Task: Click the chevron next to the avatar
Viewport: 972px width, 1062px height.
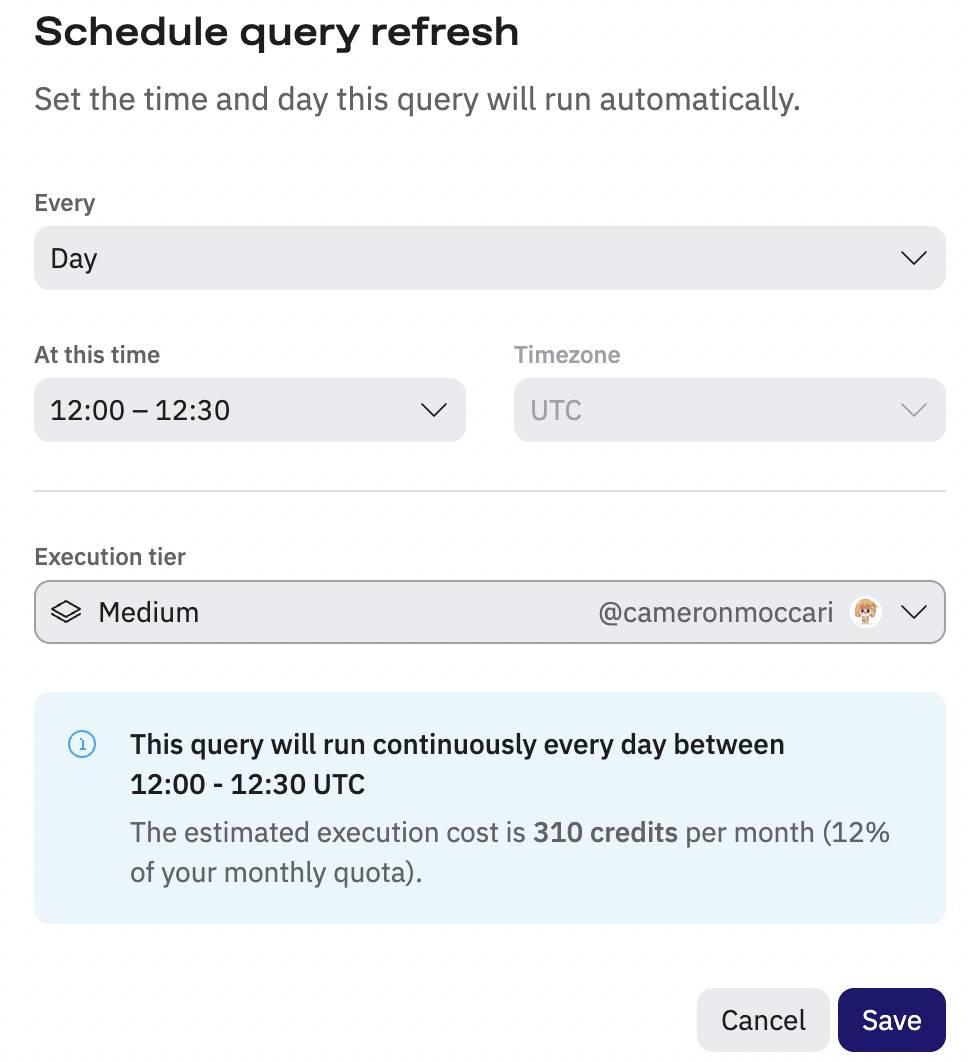Action: (913, 612)
